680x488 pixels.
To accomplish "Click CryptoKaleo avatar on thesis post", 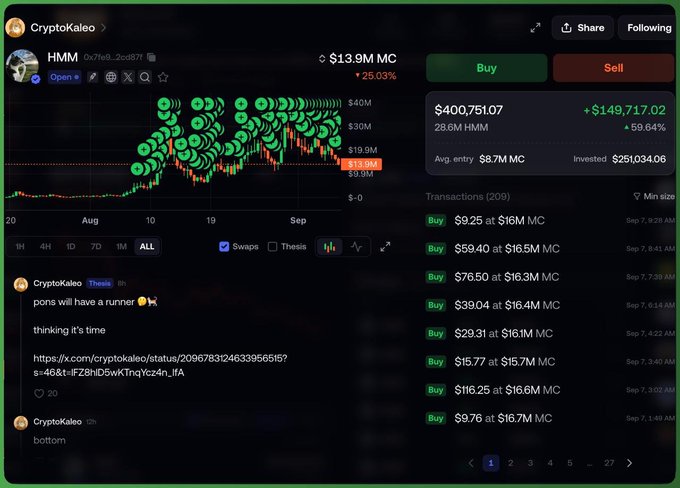I will (21, 284).
